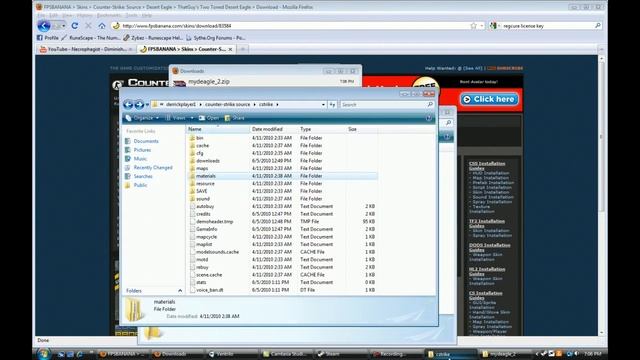
Task: Open a new Firefox tab
Action: [242, 49]
